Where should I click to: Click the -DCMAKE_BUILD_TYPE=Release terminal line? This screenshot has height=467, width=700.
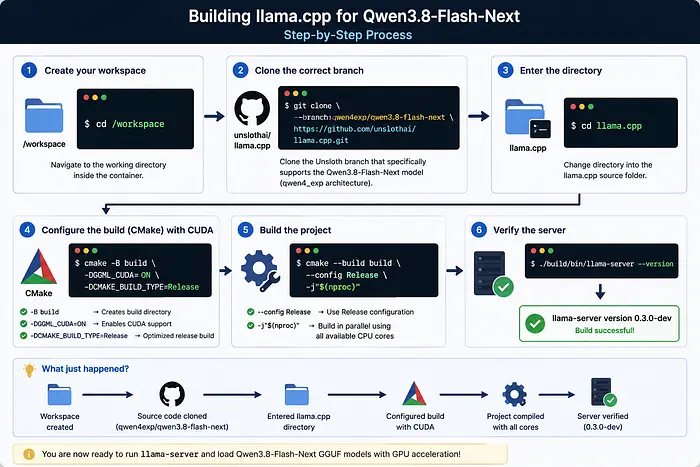coord(142,287)
